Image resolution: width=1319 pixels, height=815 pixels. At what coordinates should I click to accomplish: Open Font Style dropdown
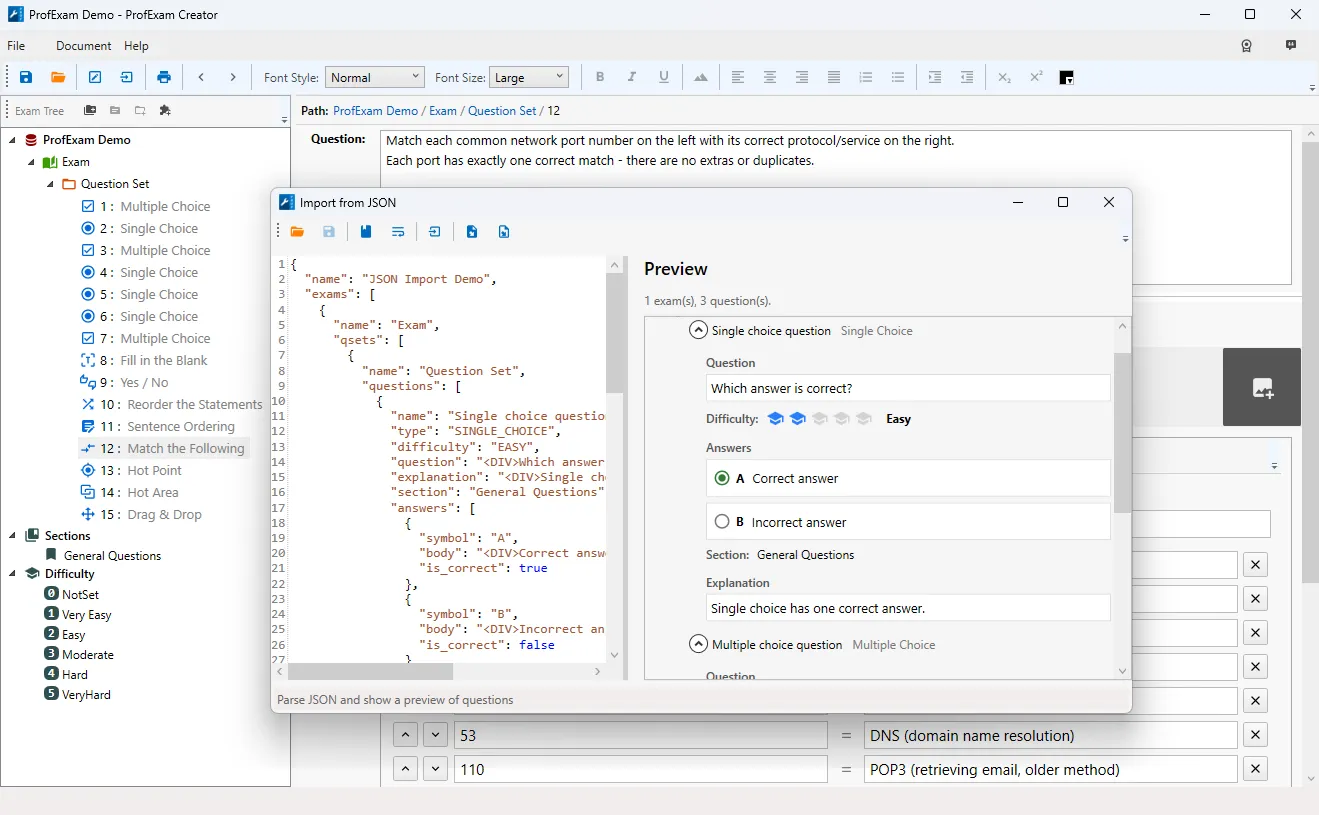tap(375, 77)
